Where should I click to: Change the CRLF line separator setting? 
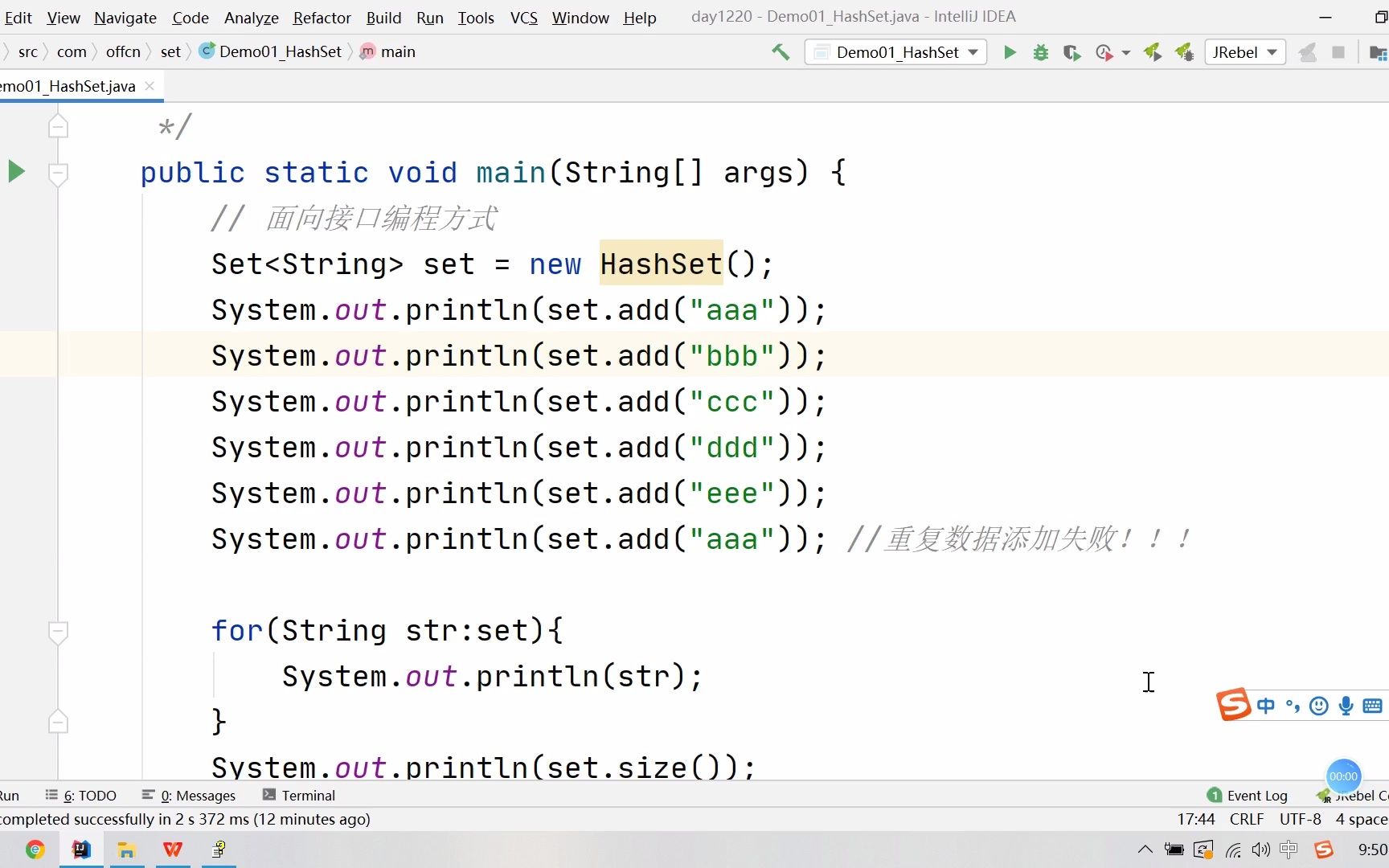(1247, 819)
